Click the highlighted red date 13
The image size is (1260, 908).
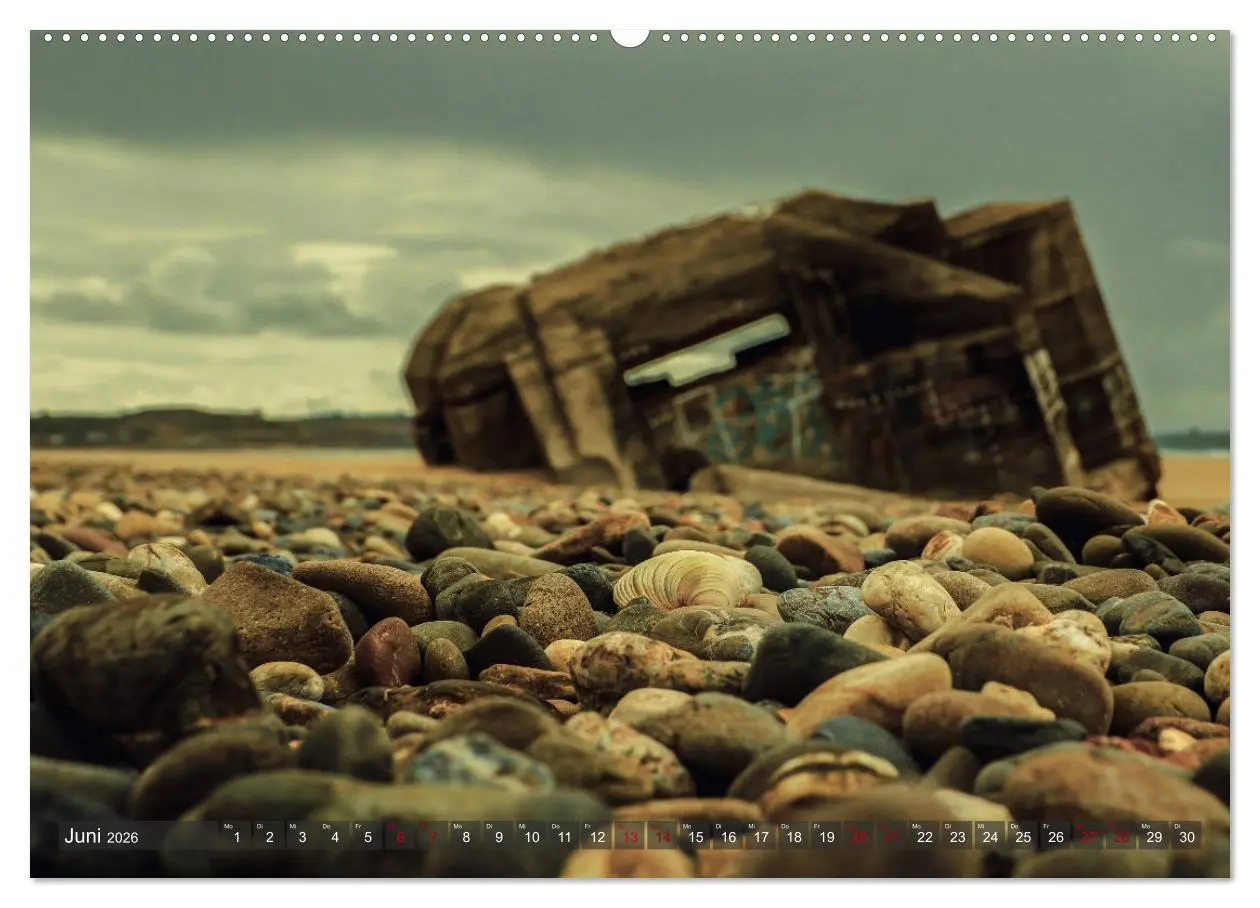(629, 837)
